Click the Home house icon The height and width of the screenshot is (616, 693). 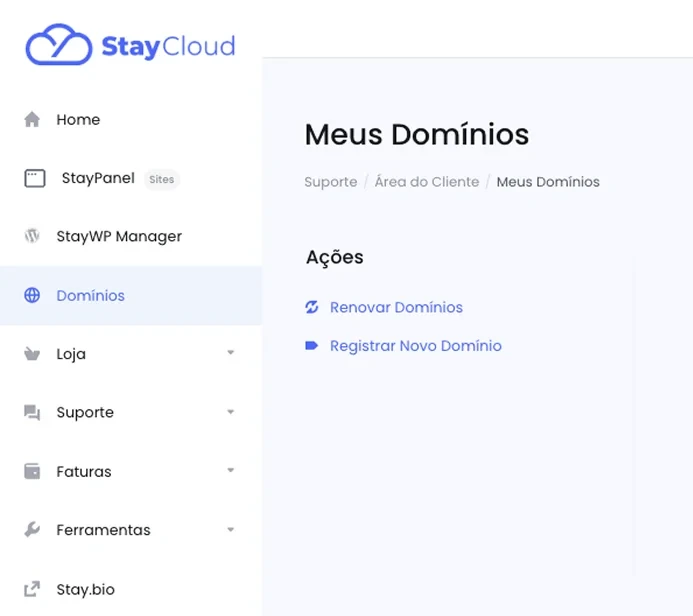32,119
